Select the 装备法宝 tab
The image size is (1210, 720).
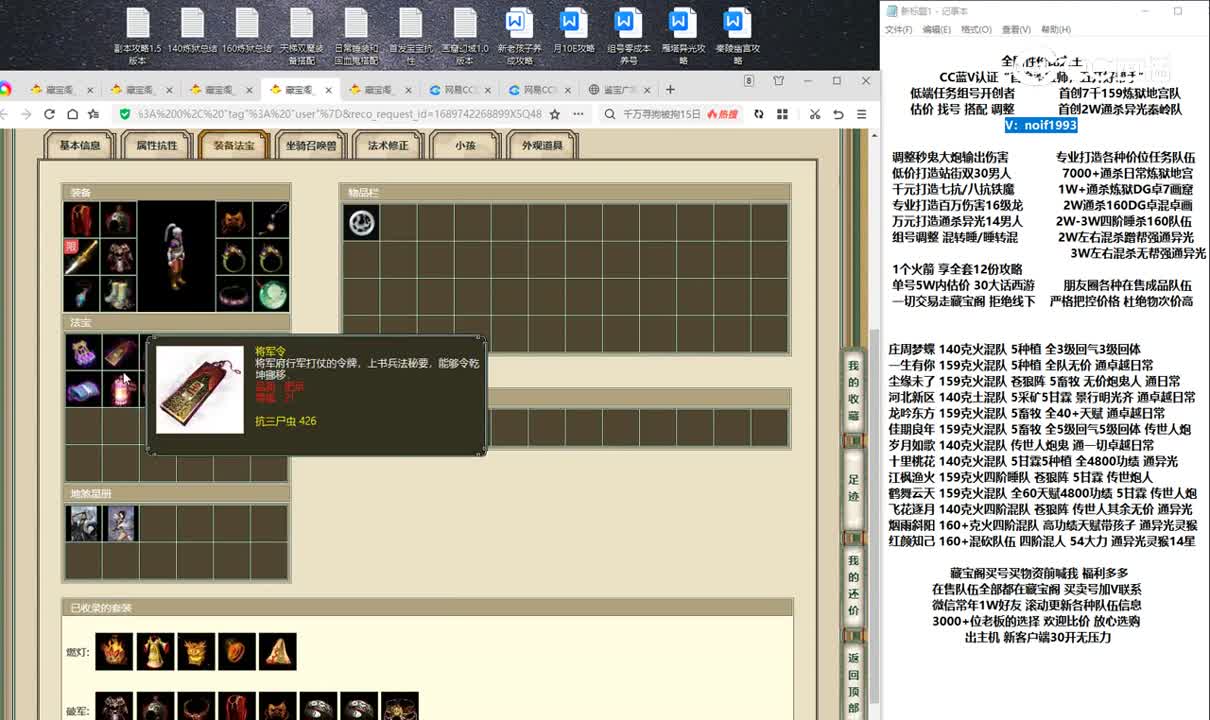click(234, 146)
